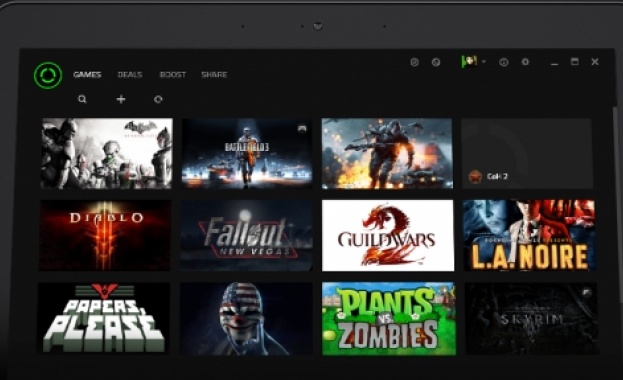Click the green Razer Cortex logo

point(48,75)
